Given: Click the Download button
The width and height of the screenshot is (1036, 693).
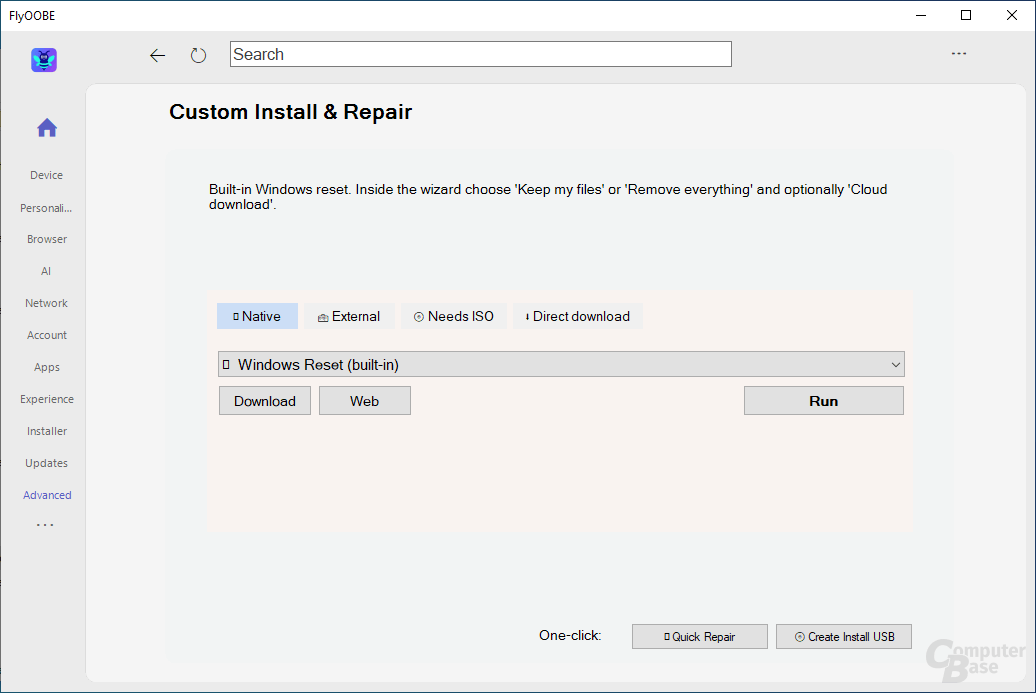Looking at the screenshot, I should coord(265,401).
